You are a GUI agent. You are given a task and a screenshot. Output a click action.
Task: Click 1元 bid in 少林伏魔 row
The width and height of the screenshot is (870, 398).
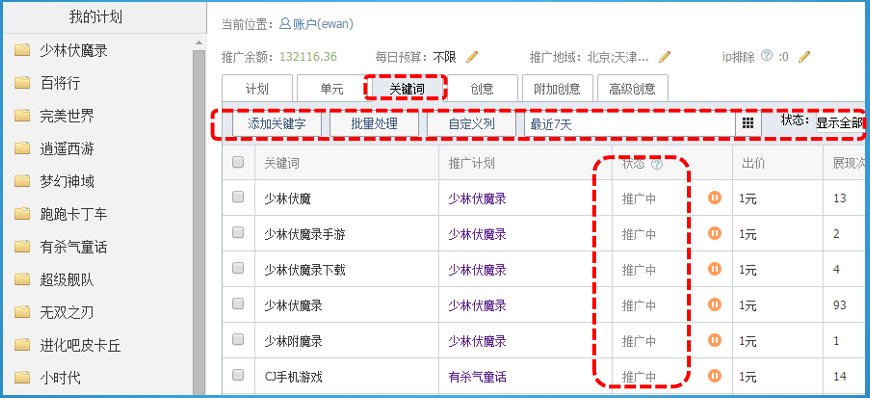[747, 199]
